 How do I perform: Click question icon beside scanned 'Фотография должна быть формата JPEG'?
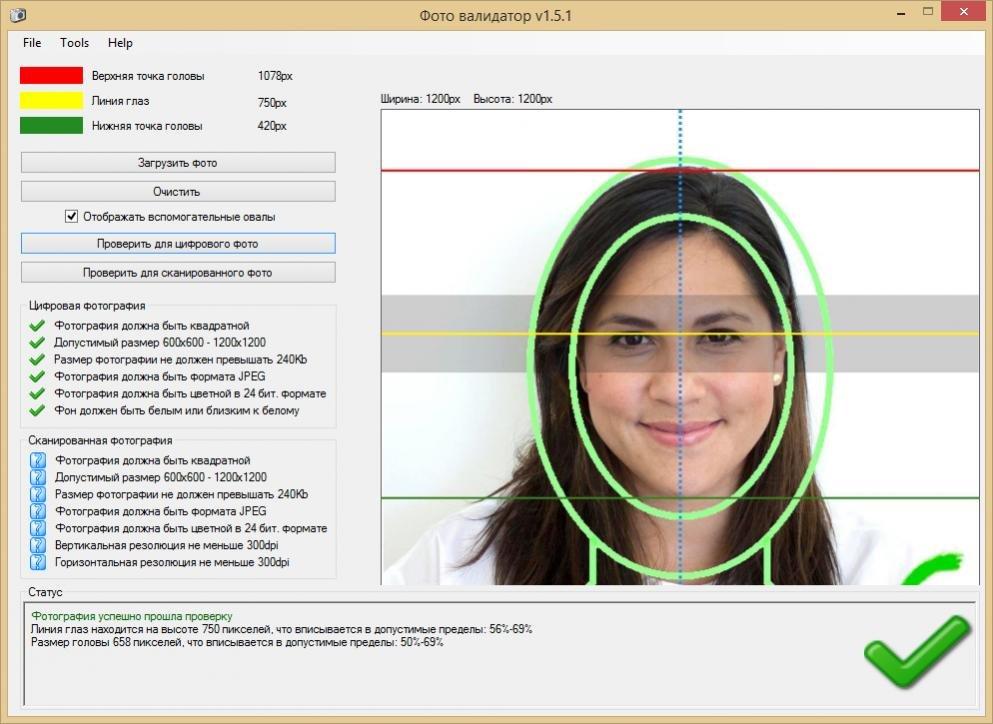pyautogui.click(x=38, y=511)
